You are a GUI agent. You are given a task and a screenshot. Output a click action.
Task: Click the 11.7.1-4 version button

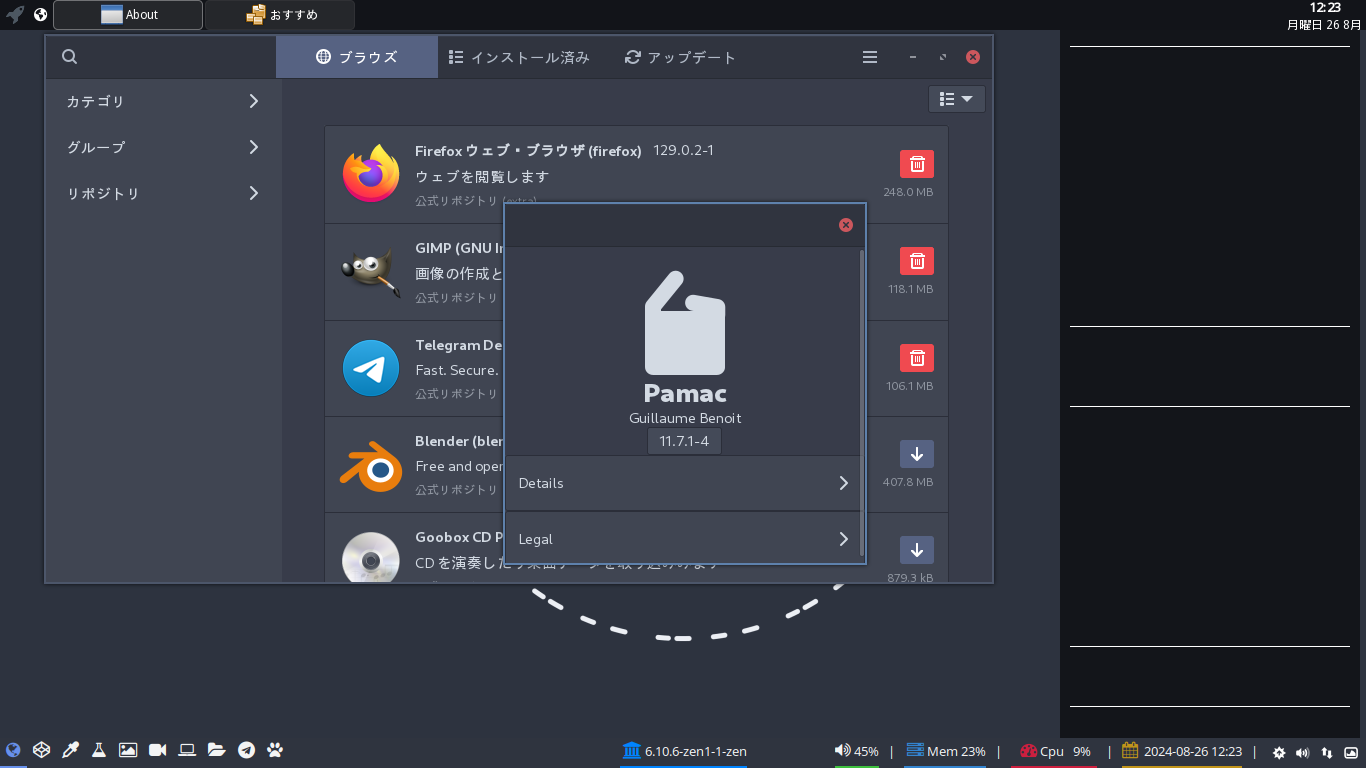tap(684, 441)
